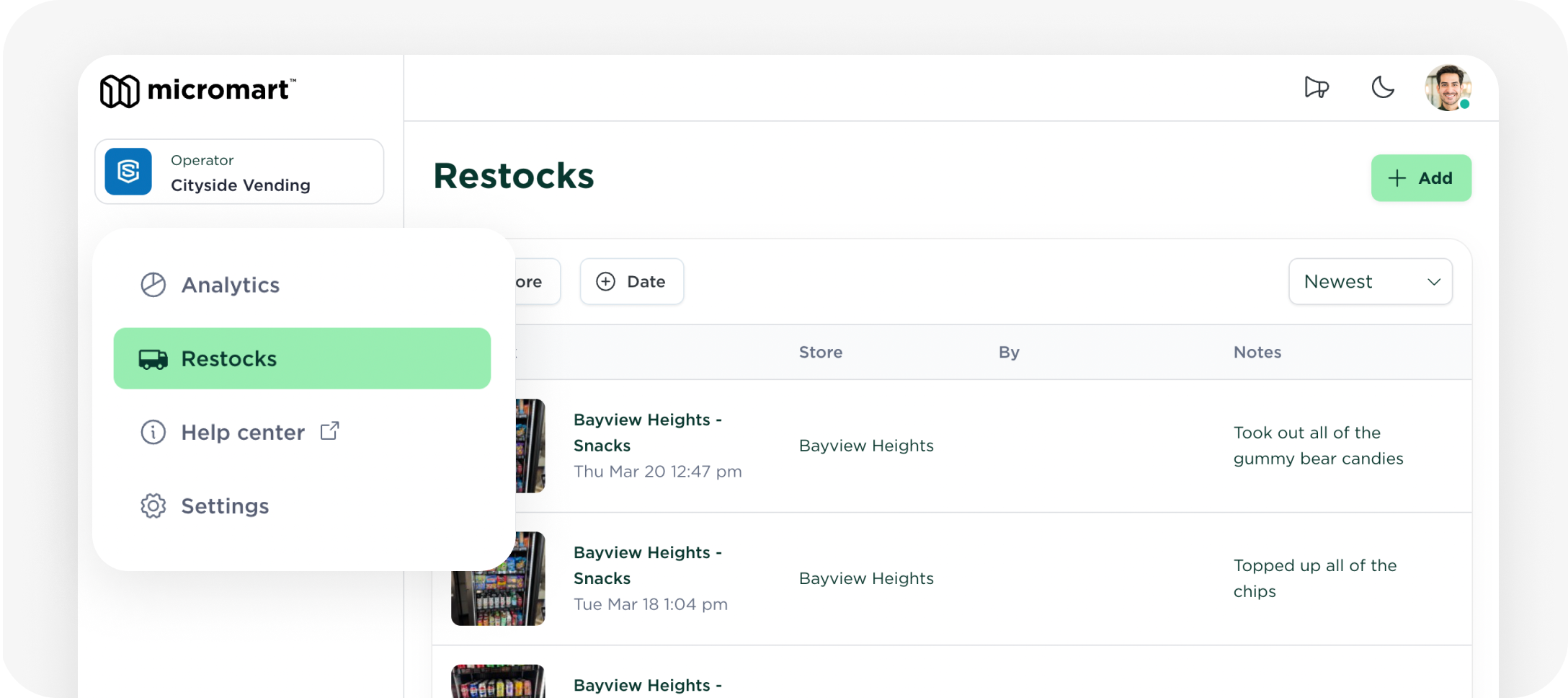This screenshot has width=1568, height=698.
Task: Open Settings from the sidebar
Action: [225, 505]
